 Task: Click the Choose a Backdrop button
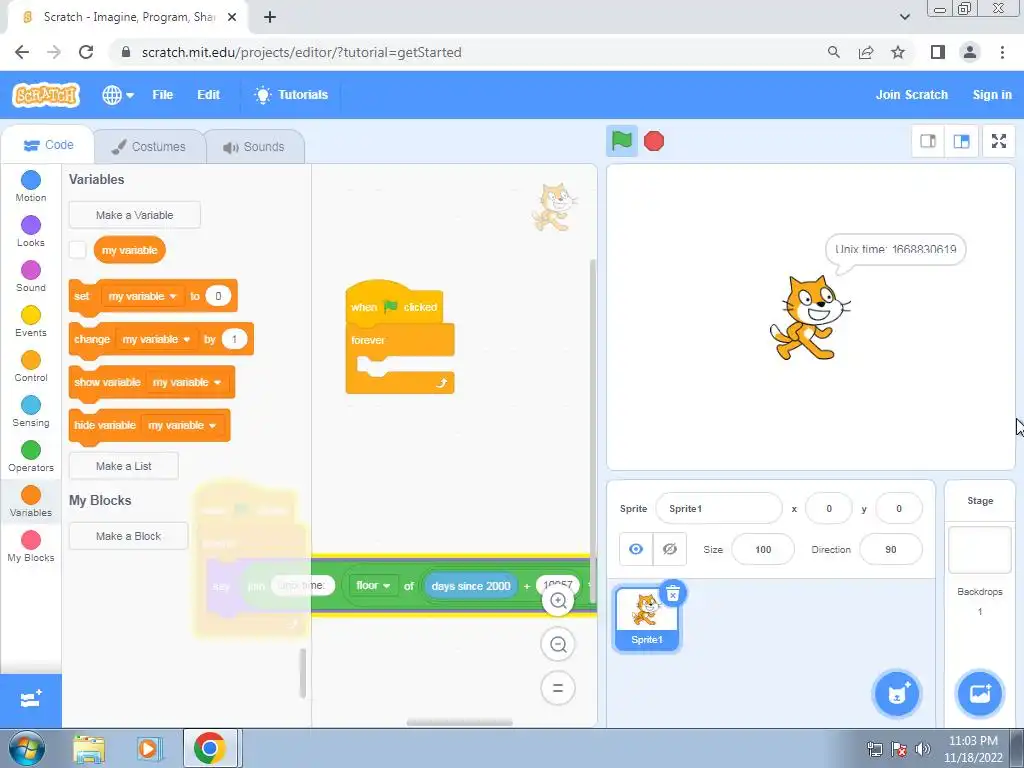(x=980, y=694)
